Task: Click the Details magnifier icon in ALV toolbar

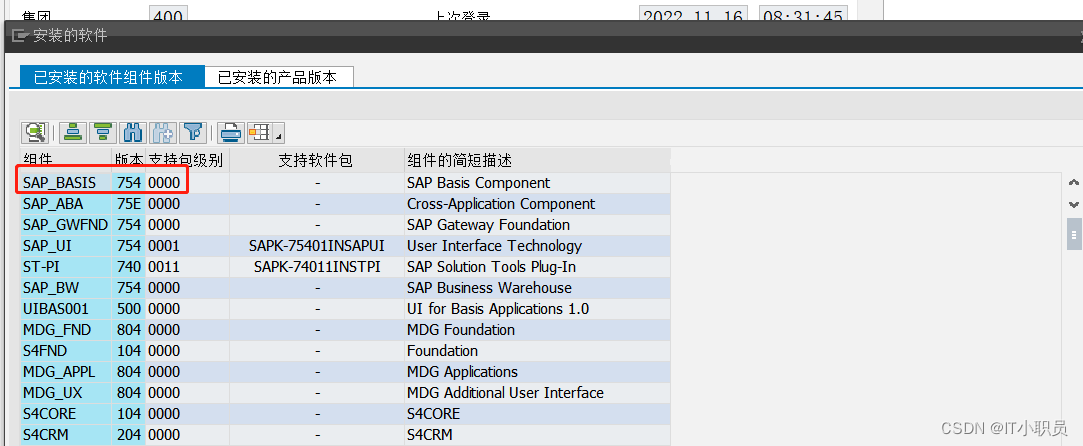Action: click(x=35, y=132)
